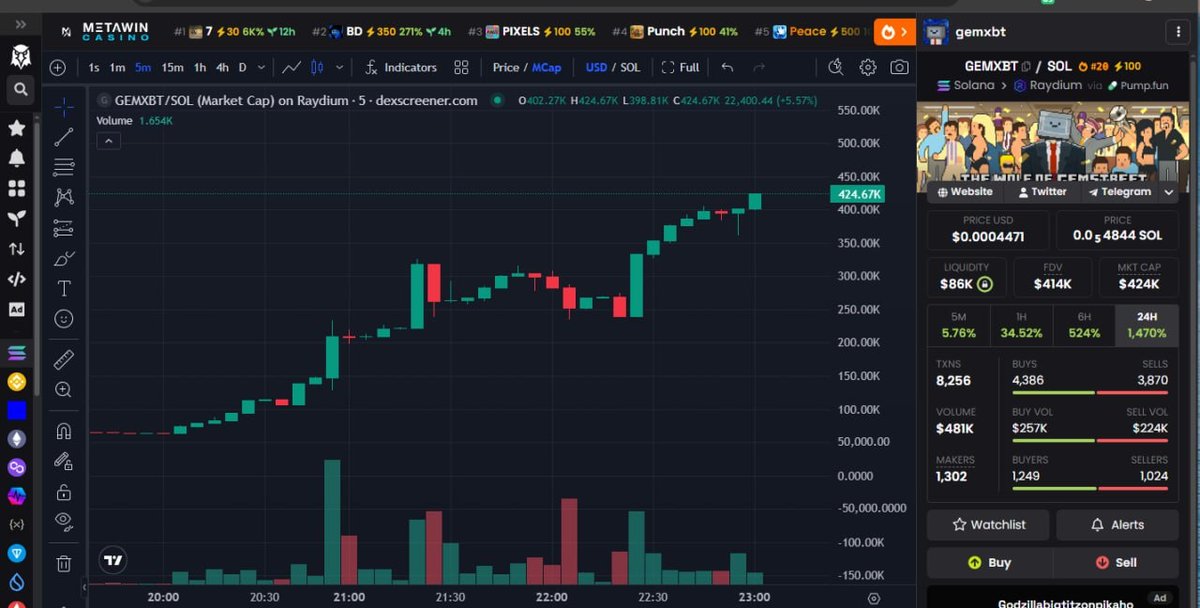Select the 5M stats tab
Screen dimensions: 1200x608
click(958, 325)
